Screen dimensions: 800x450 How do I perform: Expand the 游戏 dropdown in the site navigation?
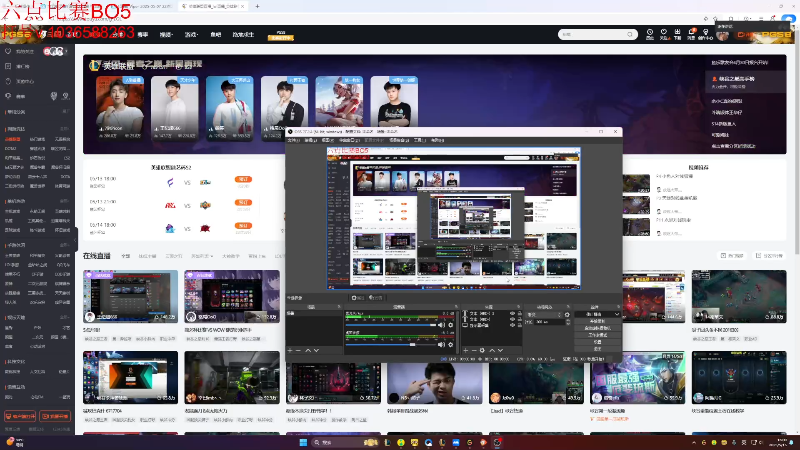click(191, 35)
